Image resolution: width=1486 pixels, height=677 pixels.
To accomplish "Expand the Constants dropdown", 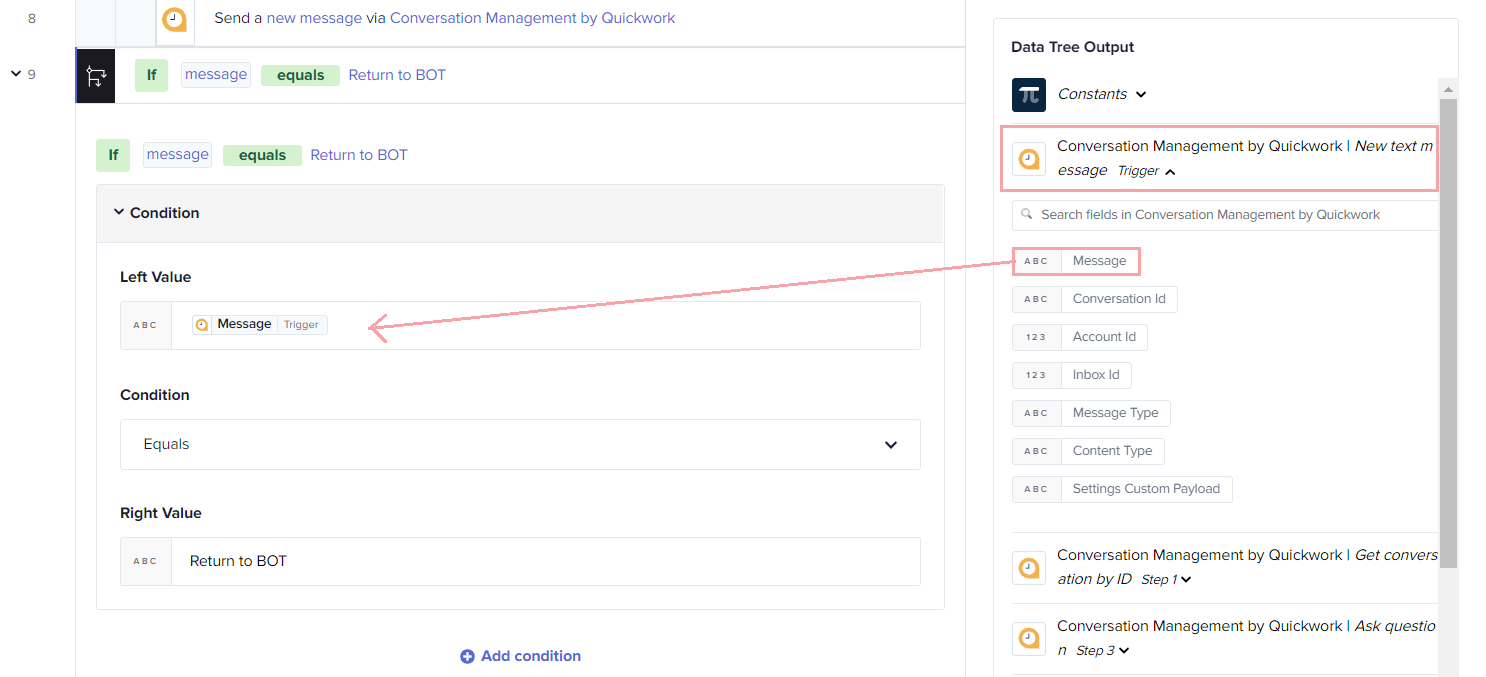I will [x=1141, y=94].
